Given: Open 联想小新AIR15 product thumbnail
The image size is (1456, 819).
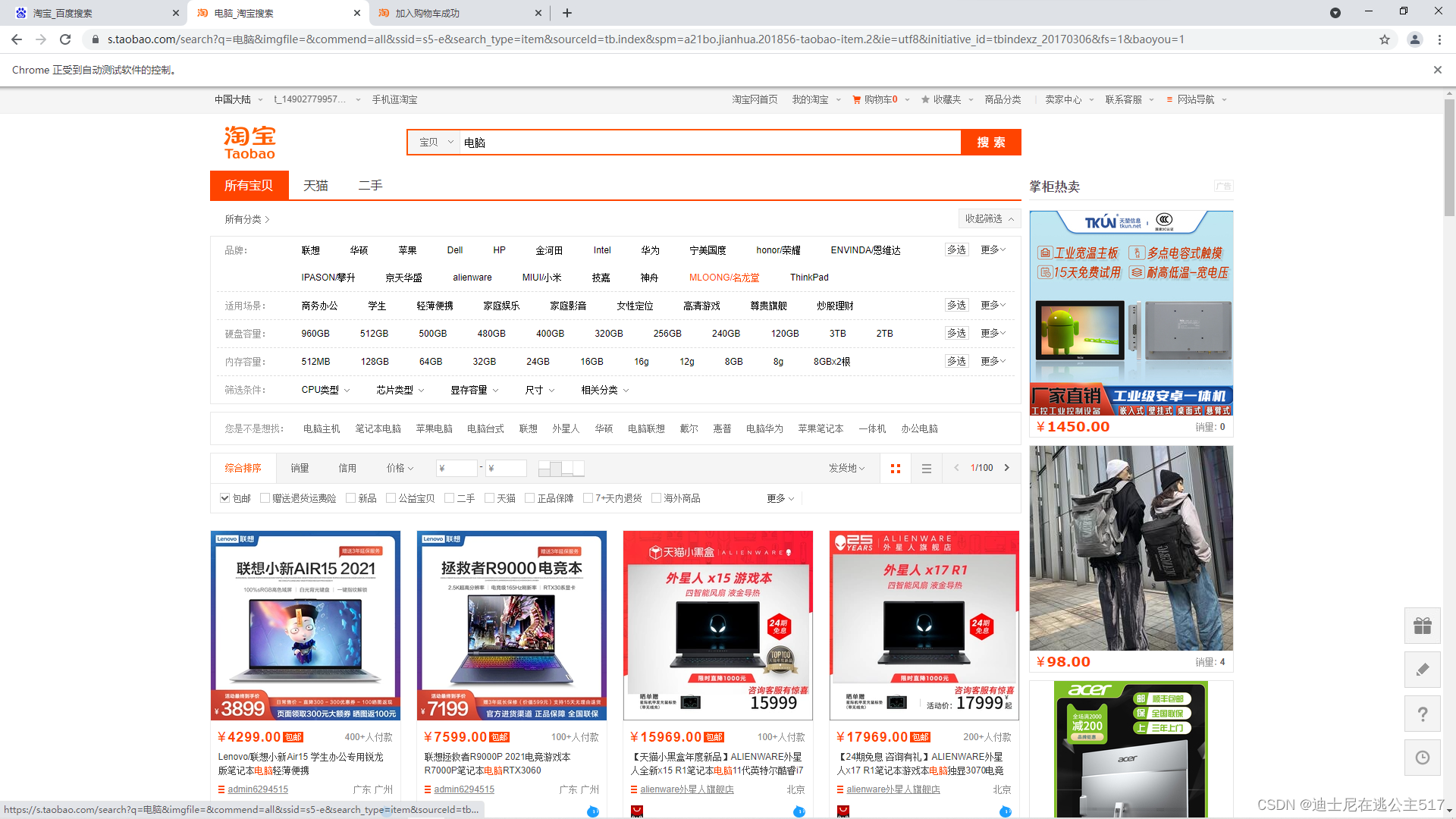Looking at the screenshot, I should pyautogui.click(x=306, y=626).
